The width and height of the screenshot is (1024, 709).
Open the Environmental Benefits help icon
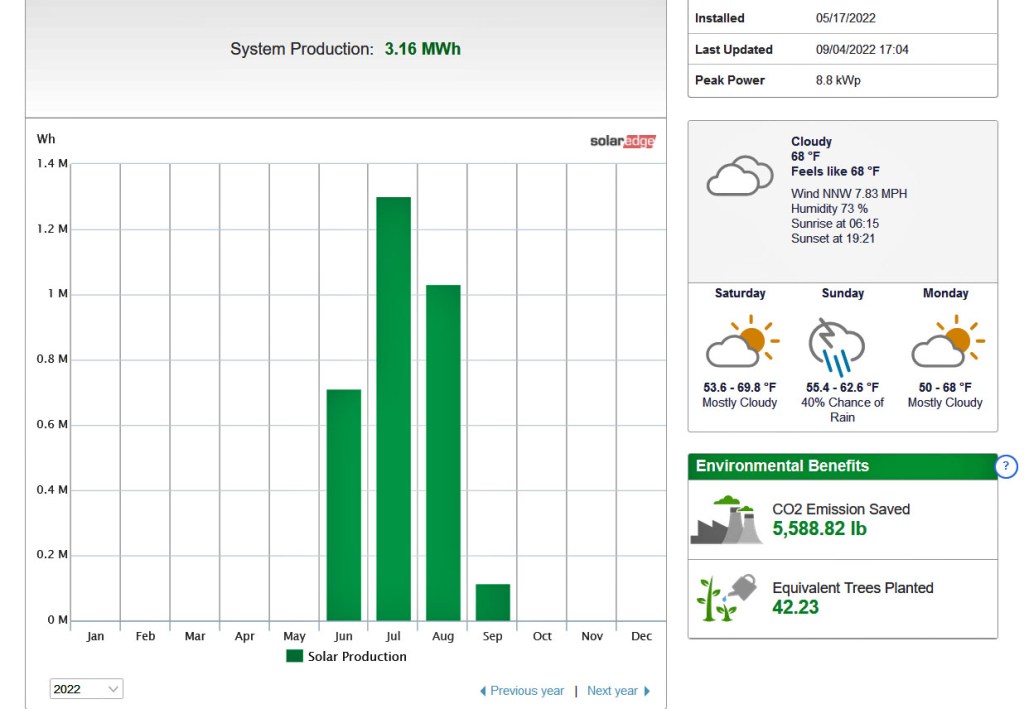(x=1006, y=466)
